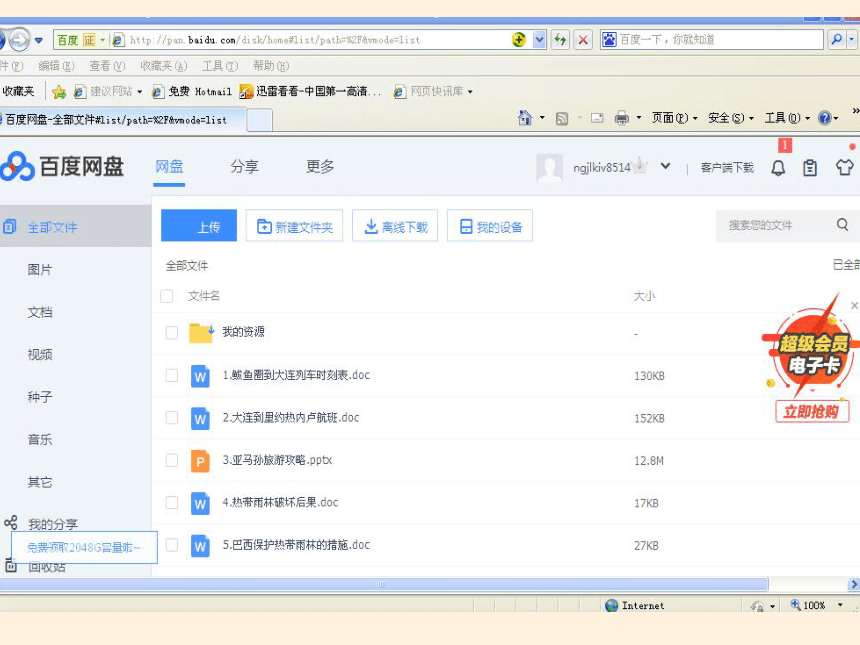Click the 免费领取2048G容量啦~ banner link

(84, 547)
